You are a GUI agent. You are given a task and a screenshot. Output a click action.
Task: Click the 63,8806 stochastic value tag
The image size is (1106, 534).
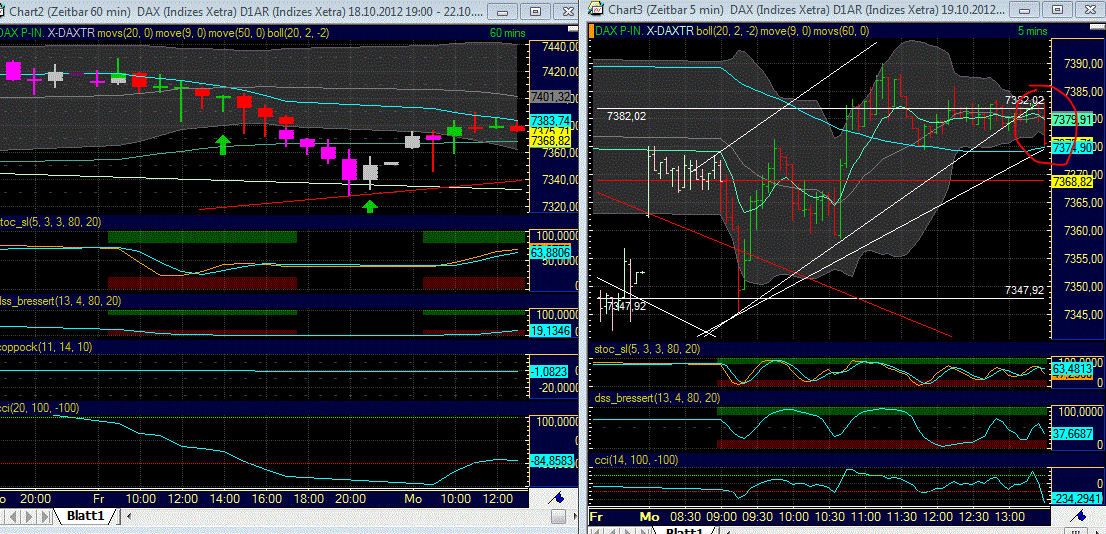tap(549, 251)
